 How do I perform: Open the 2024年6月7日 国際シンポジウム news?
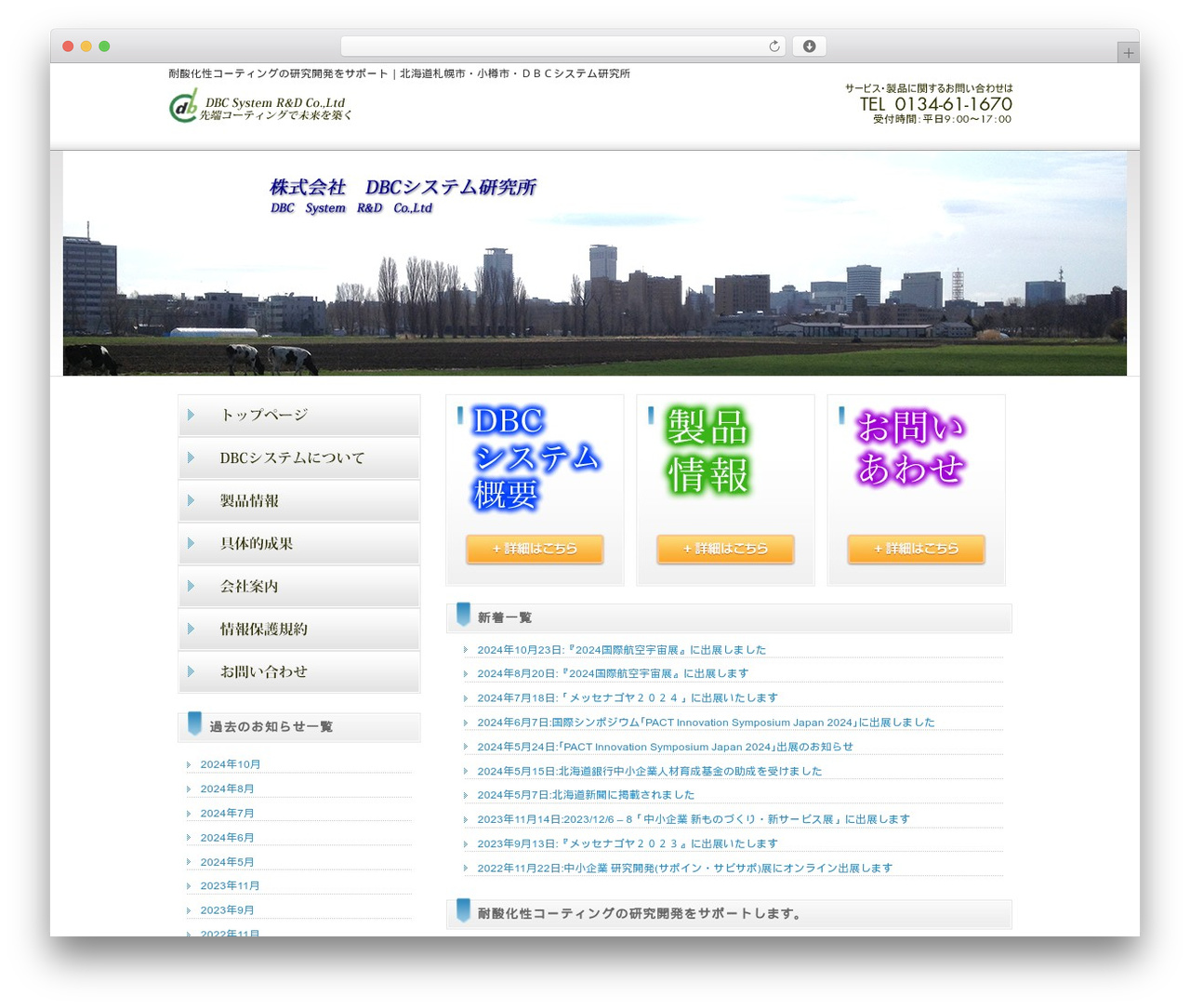coord(706,723)
